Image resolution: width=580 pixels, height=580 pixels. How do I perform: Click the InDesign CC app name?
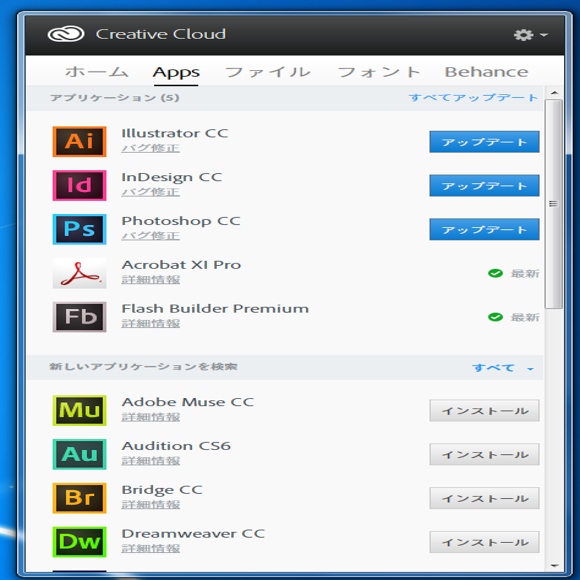[172, 177]
